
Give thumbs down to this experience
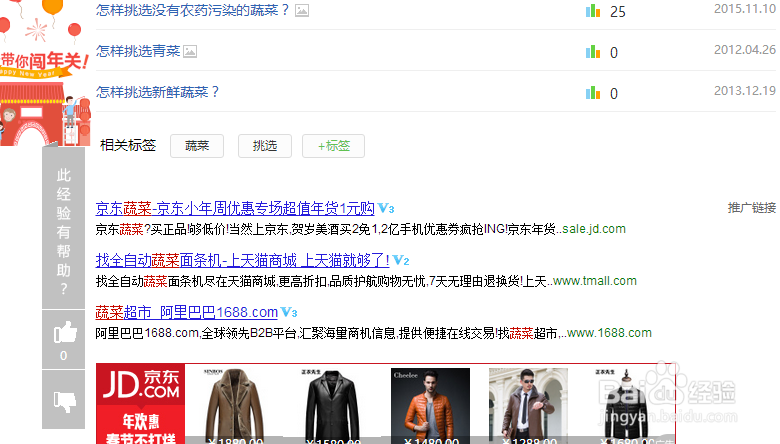(64, 400)
